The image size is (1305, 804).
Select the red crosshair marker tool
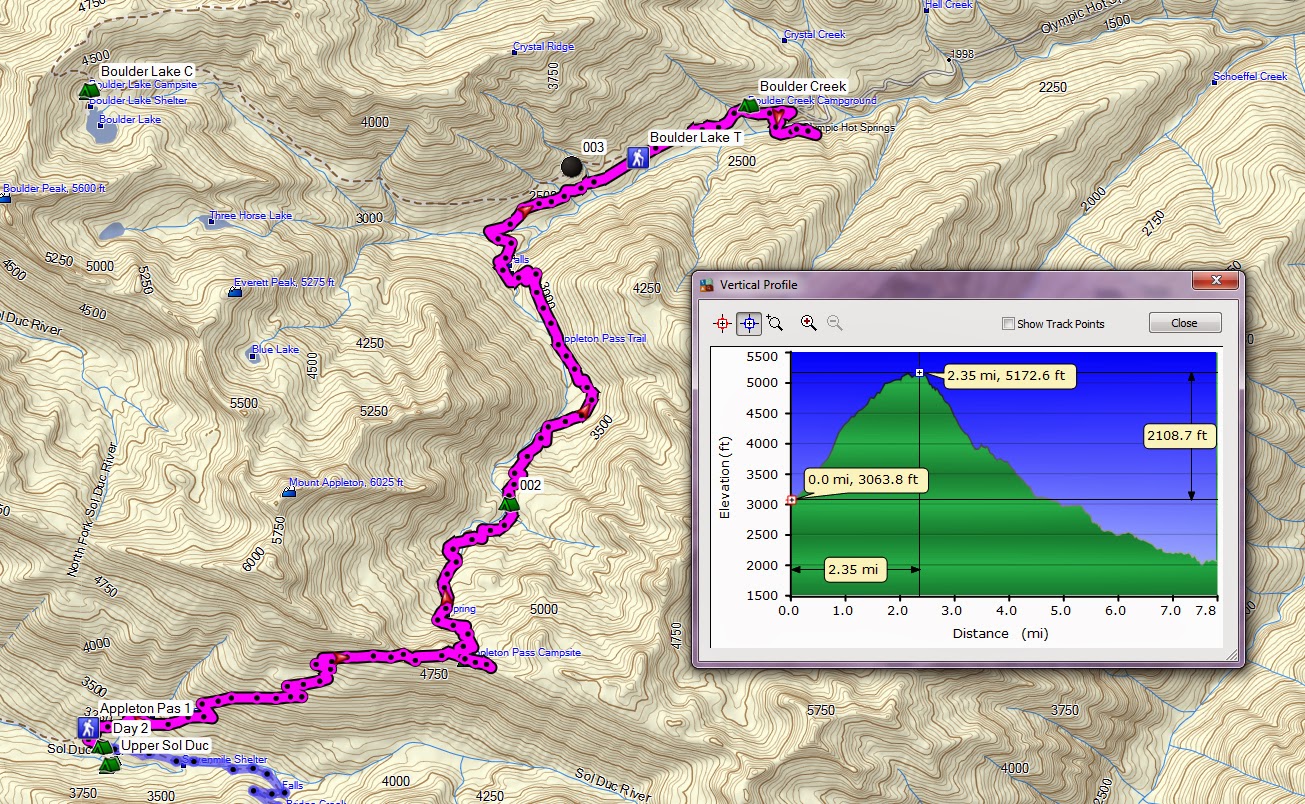point(723,323)
